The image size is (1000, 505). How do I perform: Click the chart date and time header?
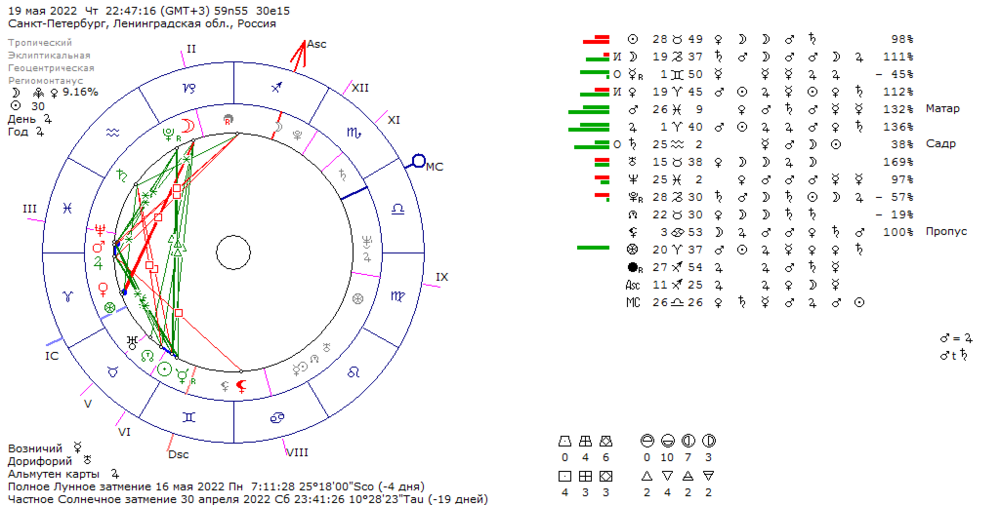coord(149,11)
